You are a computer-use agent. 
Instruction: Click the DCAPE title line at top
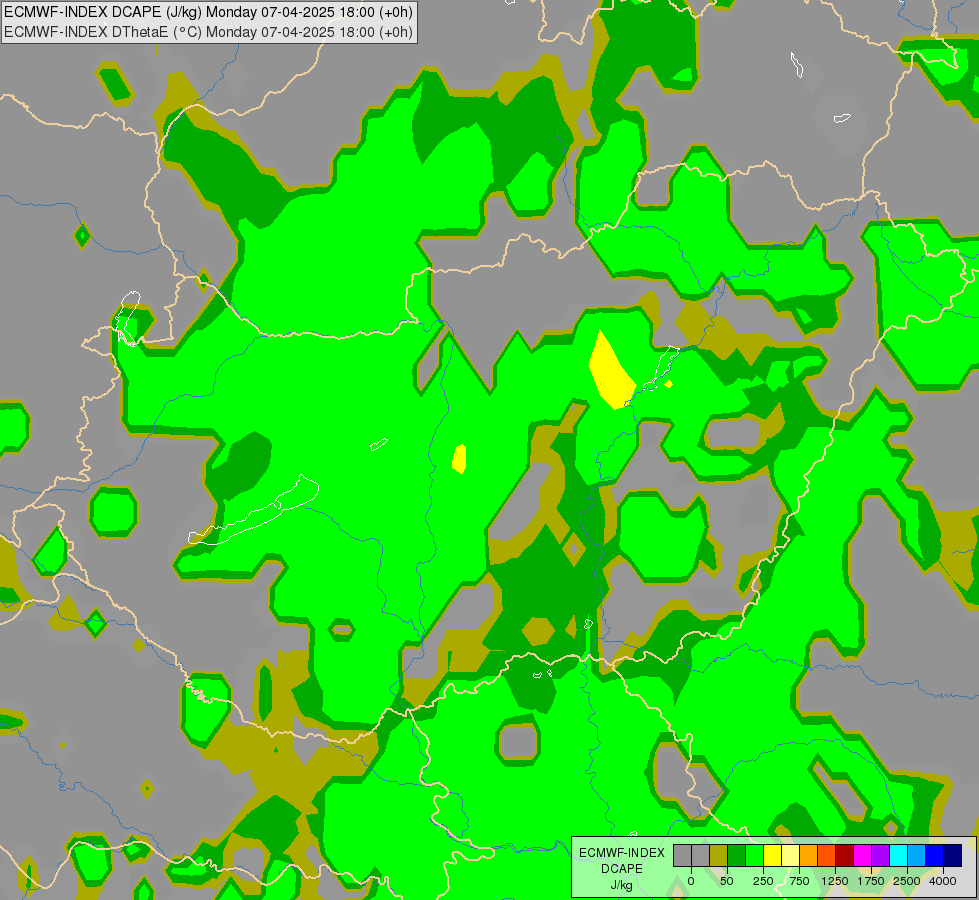click(208, 12)
